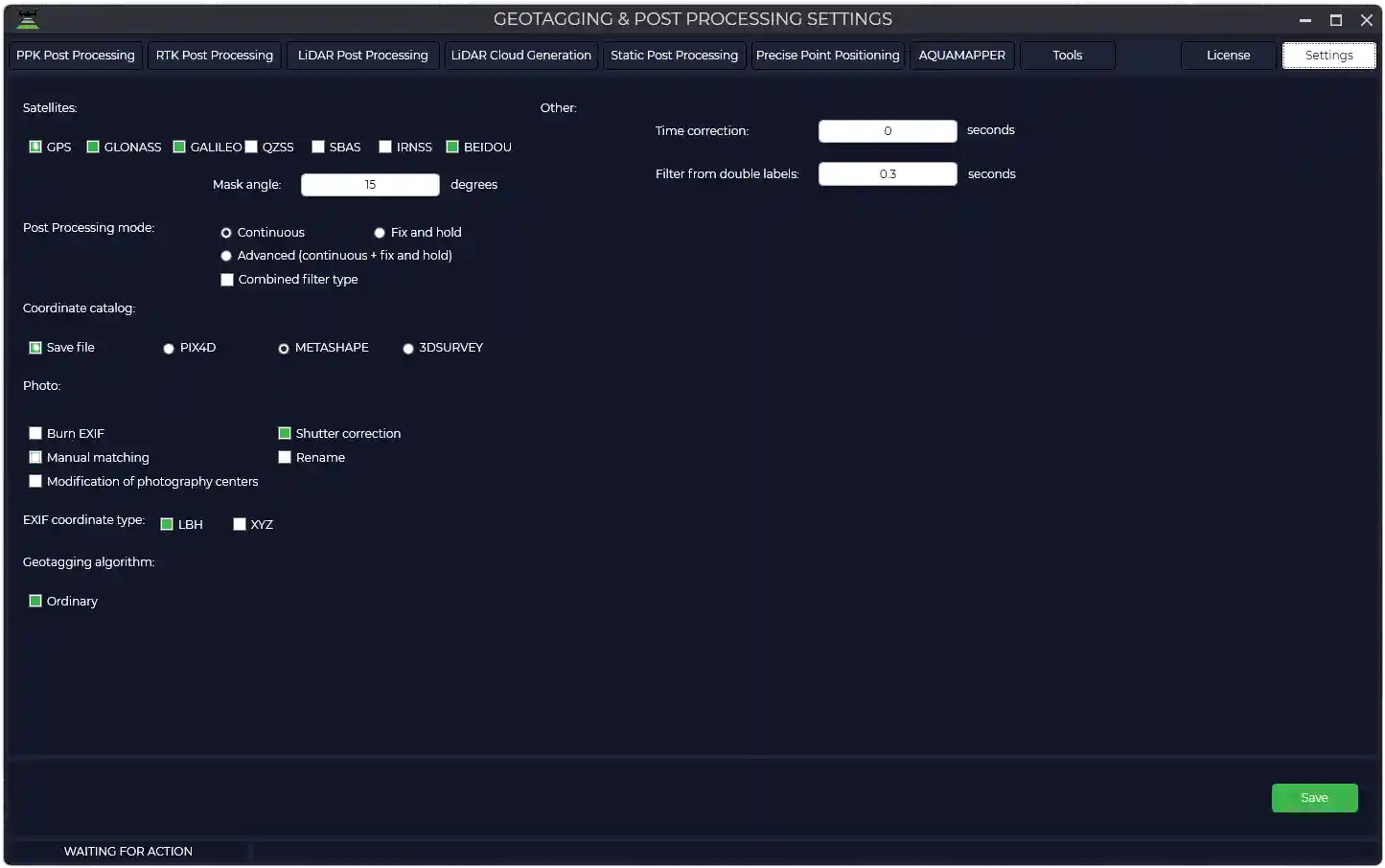Screen dimensions: 1385x868
Task: Open the LiDAR Post Processing tab
Action: pyautogui.click(x=363, y=56)
